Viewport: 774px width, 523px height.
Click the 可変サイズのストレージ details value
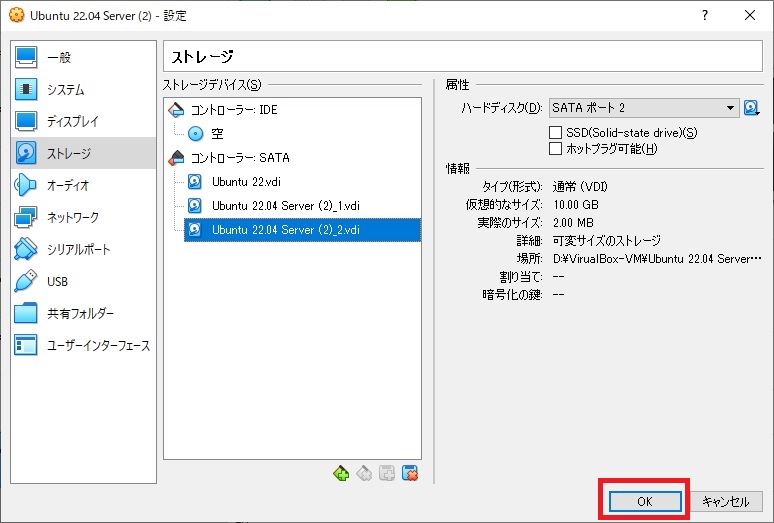607,241
